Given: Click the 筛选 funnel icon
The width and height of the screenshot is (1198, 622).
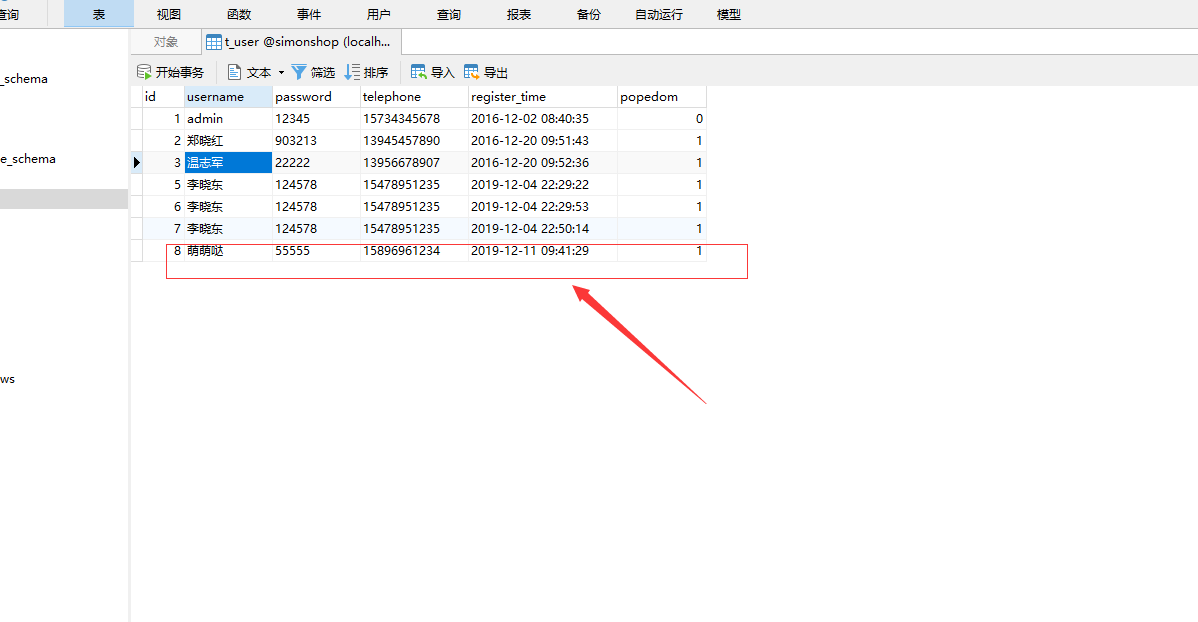Looking at the screenshot, I should click(x=299, y=72).
